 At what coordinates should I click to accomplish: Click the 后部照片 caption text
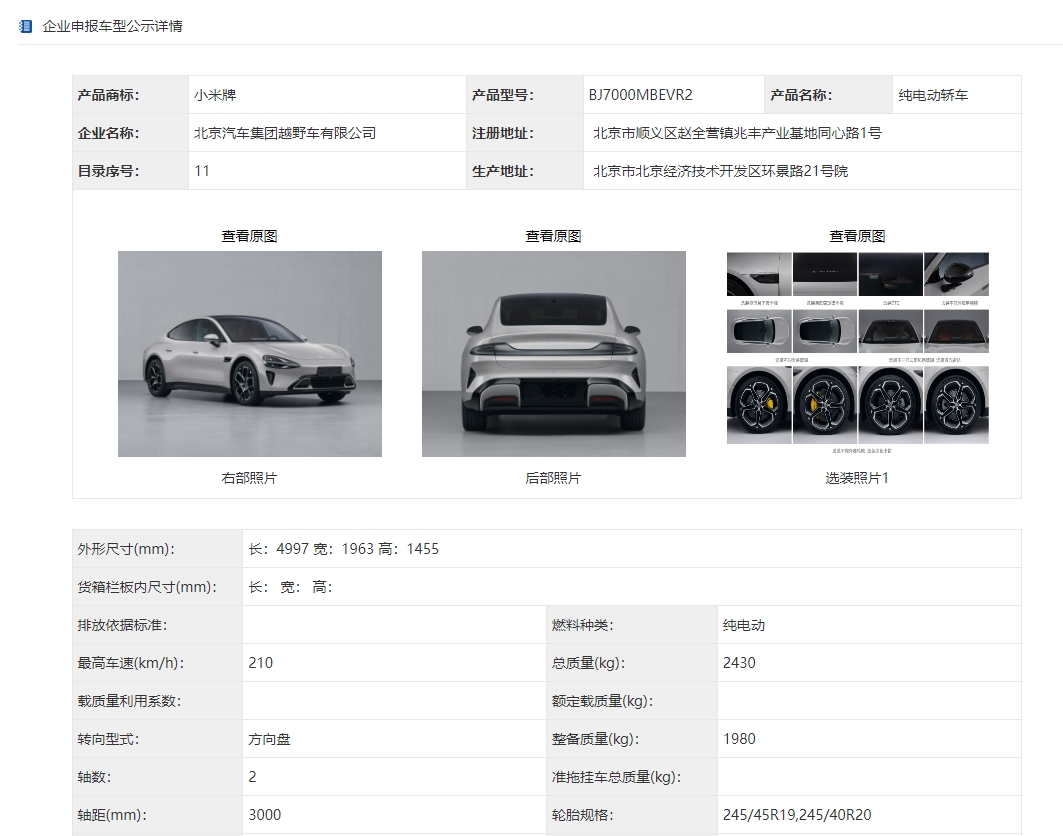pos(553,478)
